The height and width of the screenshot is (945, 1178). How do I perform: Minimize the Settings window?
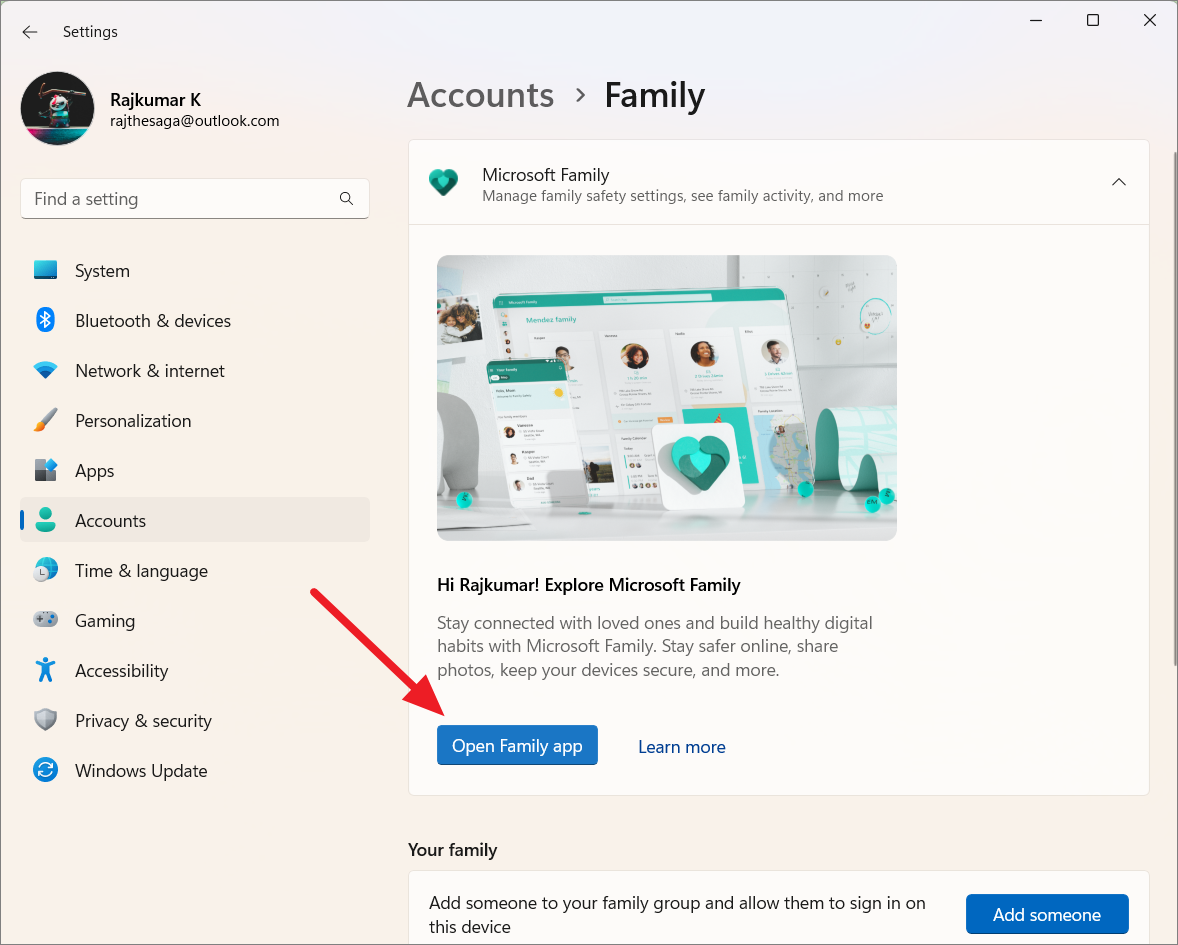1036,20
